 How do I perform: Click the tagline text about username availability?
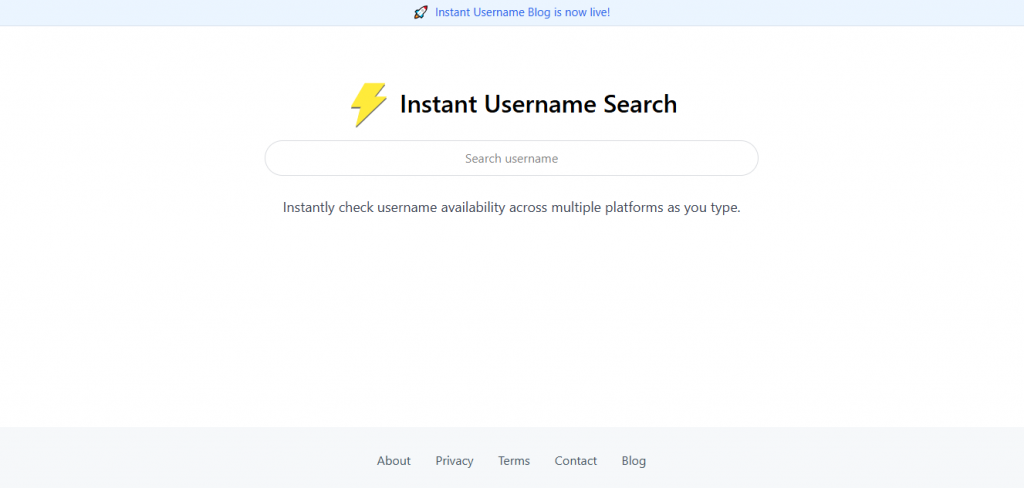click(511, 208)
